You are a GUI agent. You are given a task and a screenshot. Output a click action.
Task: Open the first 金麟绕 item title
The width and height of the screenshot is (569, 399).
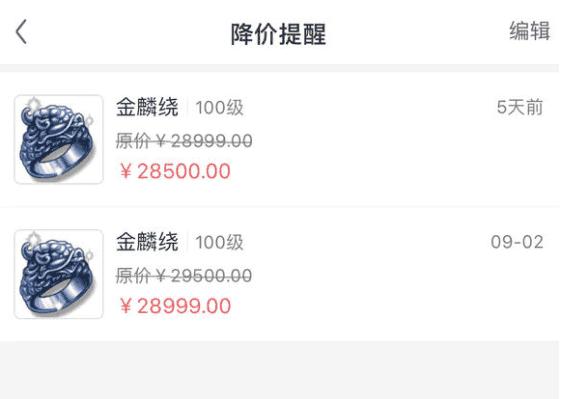[147, 107]
